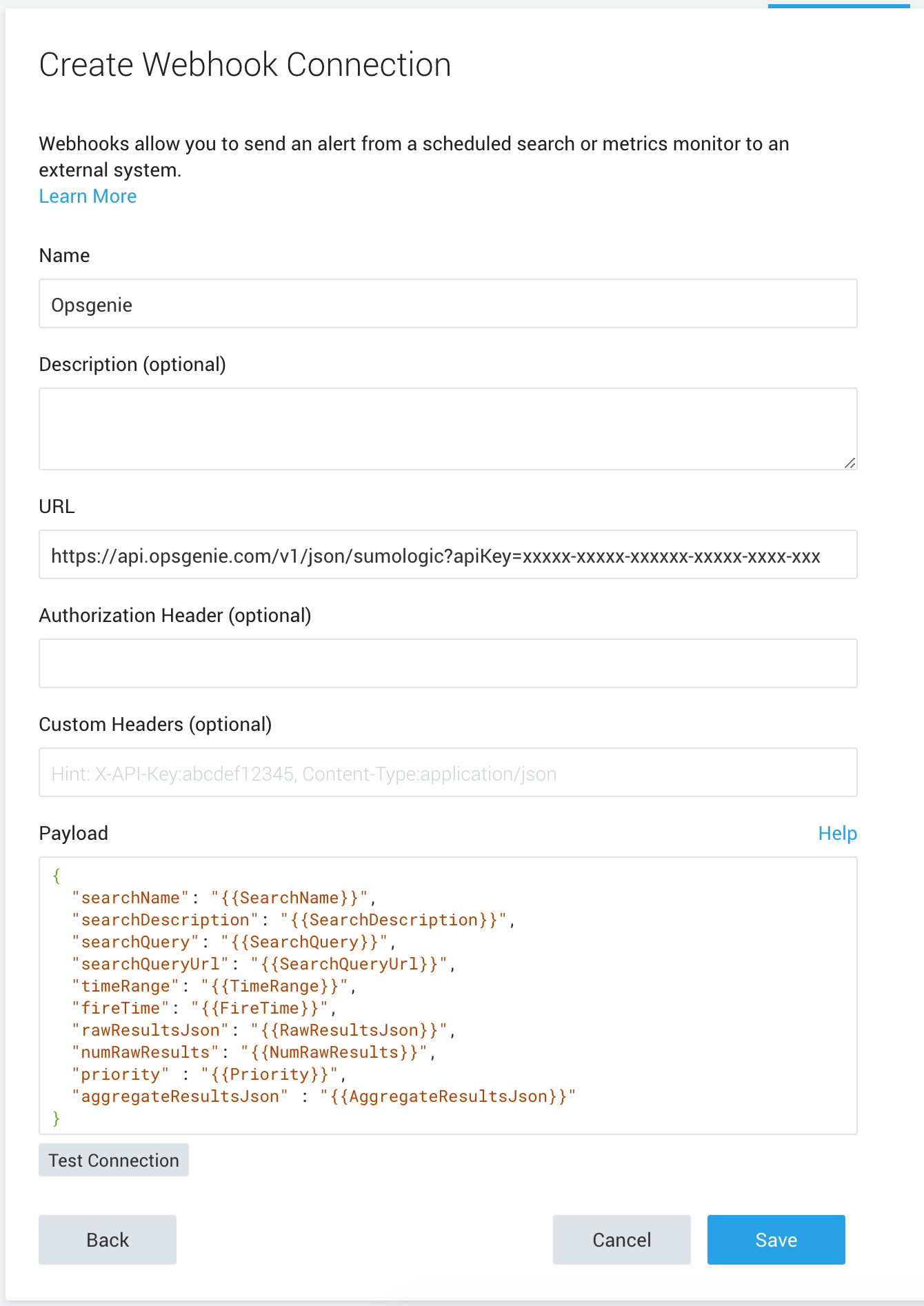This screenshot has height=1306, width=924.
Task: Select the Authorization Header input box
Action: 448,663
